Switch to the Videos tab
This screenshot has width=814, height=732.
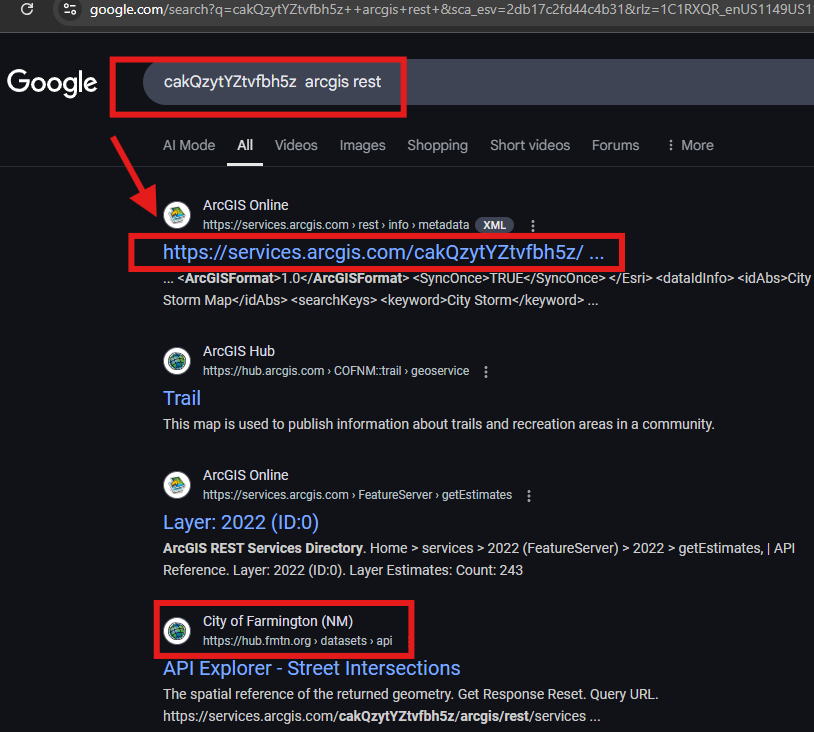296,145
